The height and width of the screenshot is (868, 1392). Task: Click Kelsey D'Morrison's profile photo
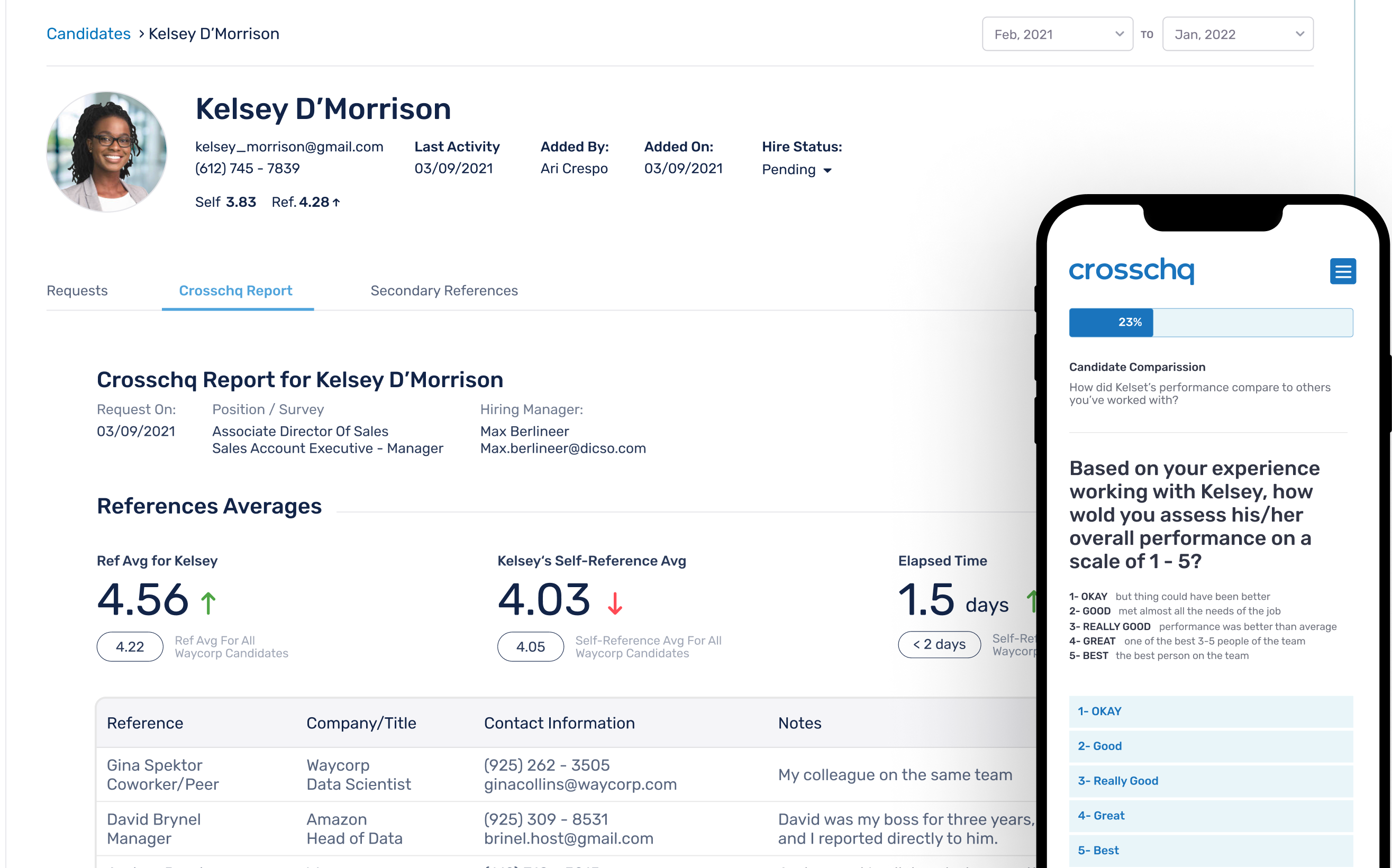(x=107, y=152)
